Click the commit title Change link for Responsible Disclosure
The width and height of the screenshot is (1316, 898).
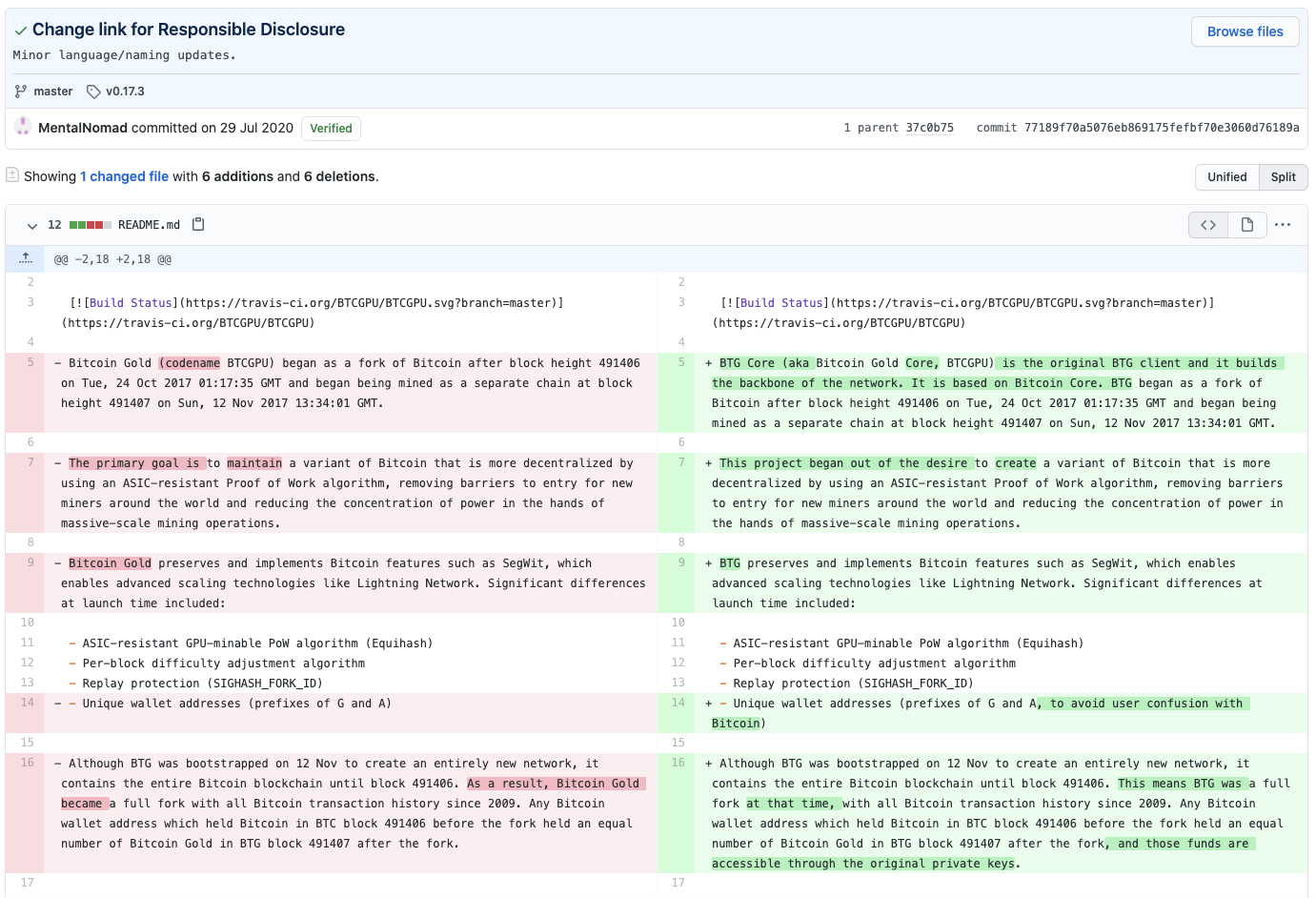(189, 30)
